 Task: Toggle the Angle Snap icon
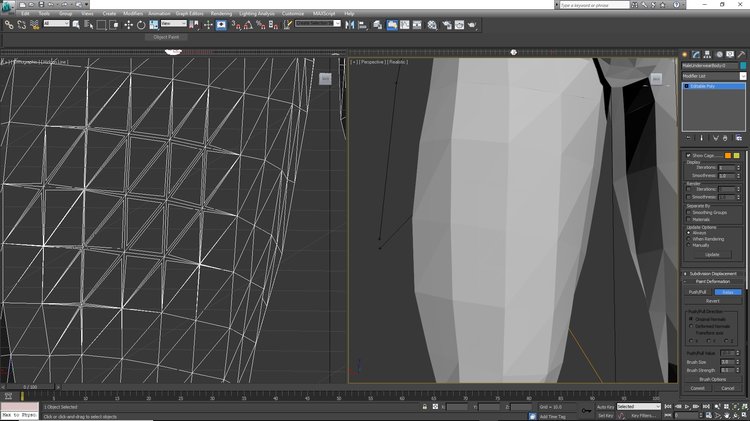[x=248, y=25]
